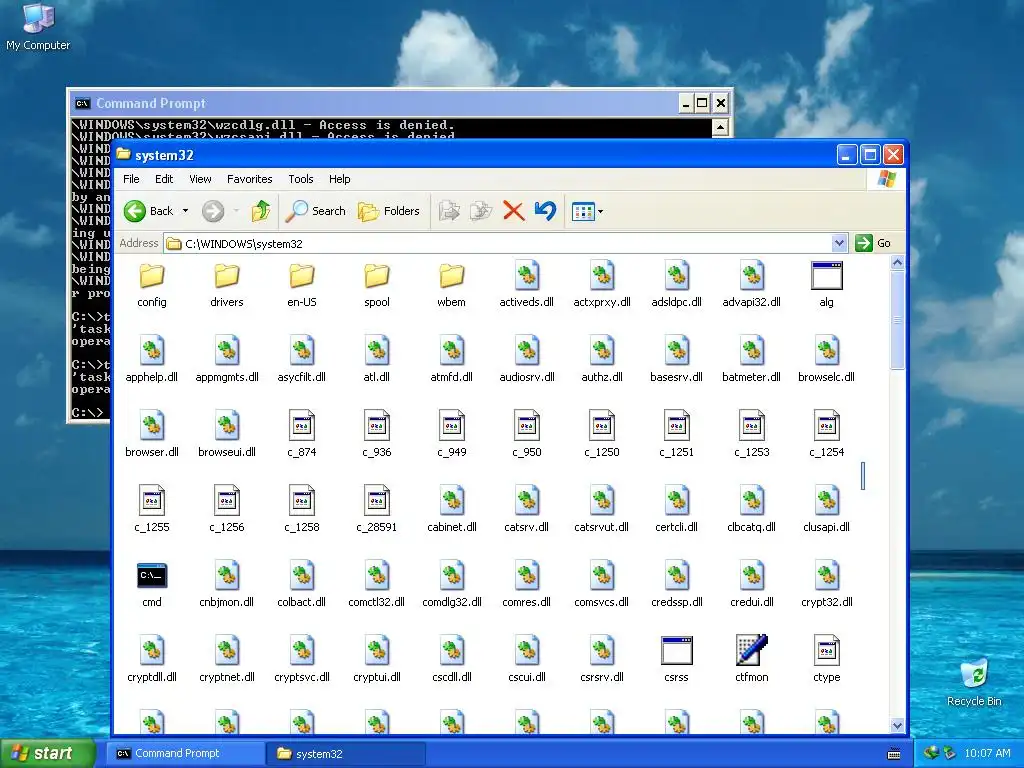Click the scroll down arrow in system32 window
The width and height of the screenshot is (1024, 768).
coord(897,725)
